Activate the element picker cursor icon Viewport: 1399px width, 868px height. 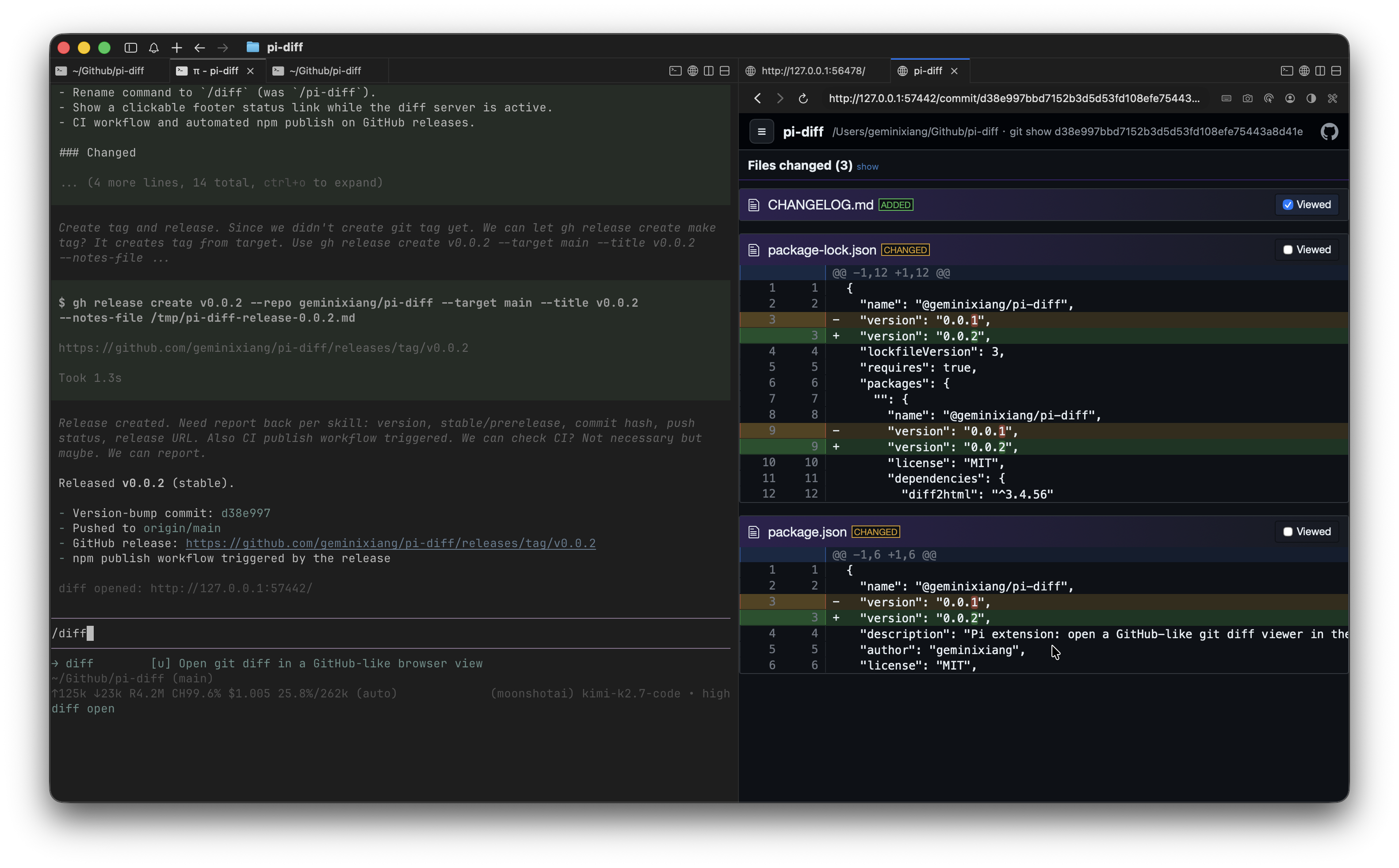(x=1269, y=98)
